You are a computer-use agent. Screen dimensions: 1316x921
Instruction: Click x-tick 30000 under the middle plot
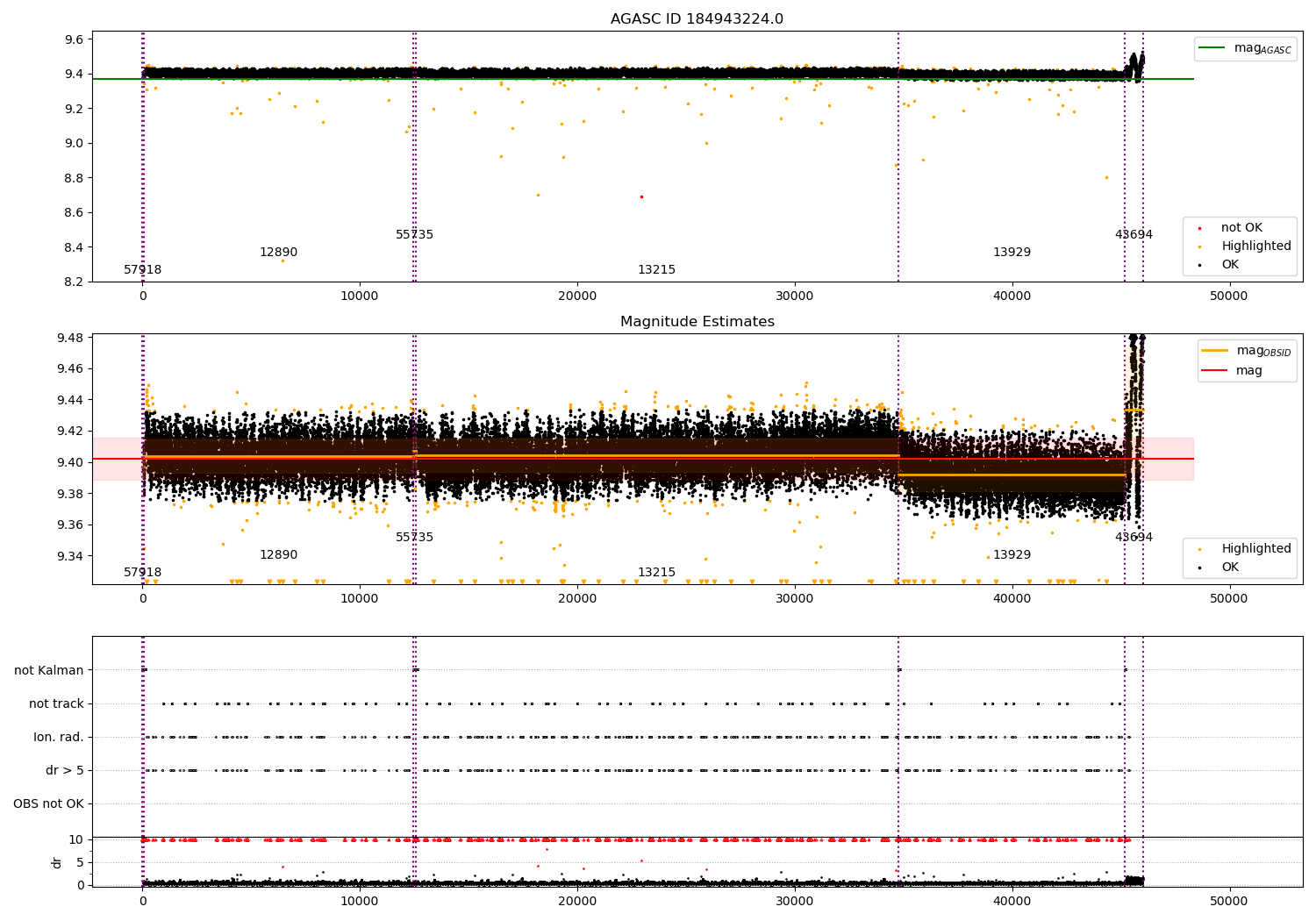tap(795, 599)
